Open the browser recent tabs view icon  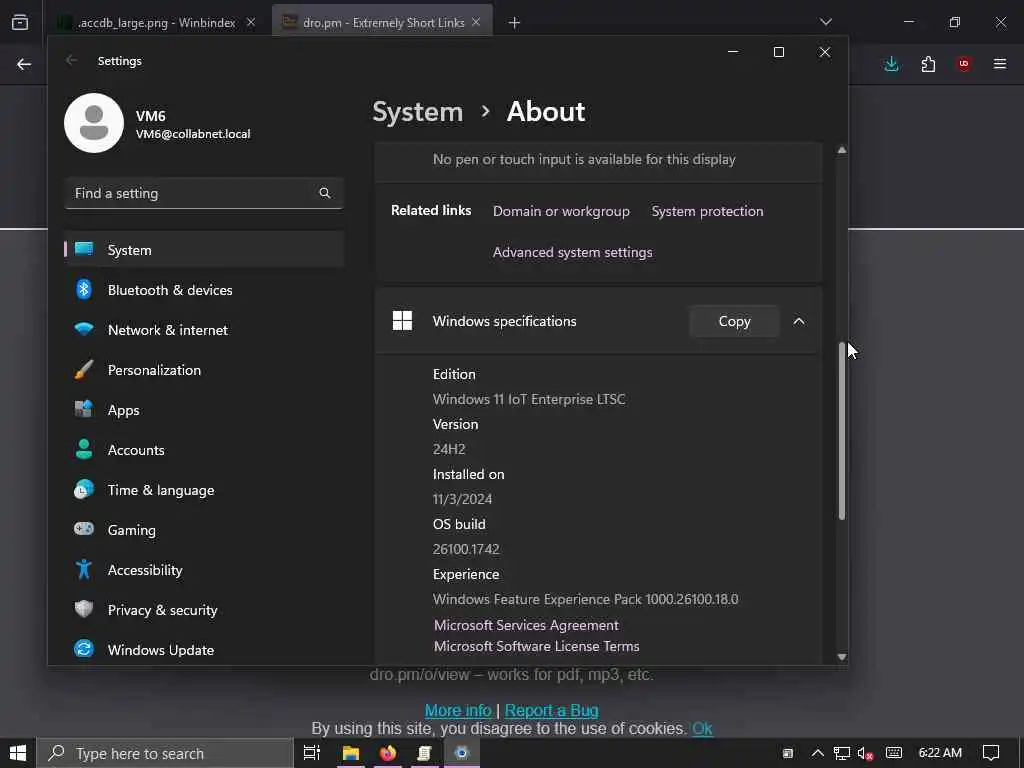click(20, 22)
